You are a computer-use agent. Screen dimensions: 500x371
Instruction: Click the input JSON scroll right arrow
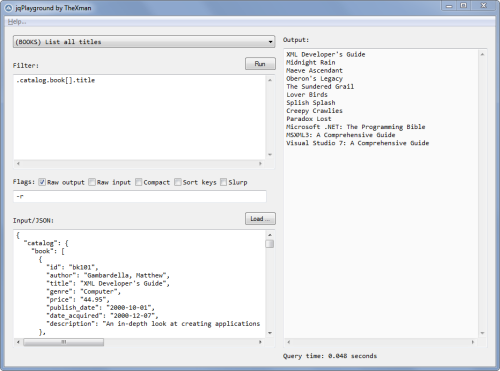[x=260, y=342]
